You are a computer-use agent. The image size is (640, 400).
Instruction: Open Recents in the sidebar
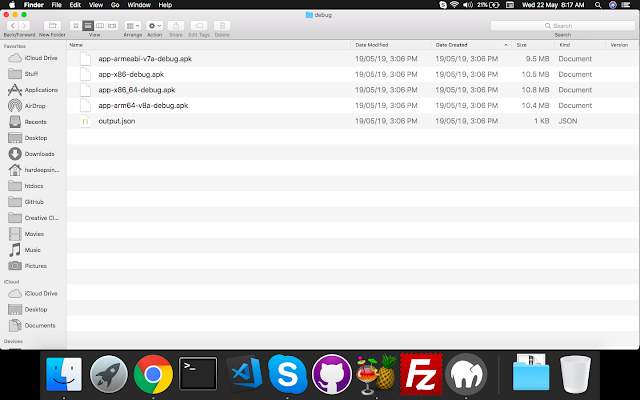pyautogui.click(x=27, y=122)
